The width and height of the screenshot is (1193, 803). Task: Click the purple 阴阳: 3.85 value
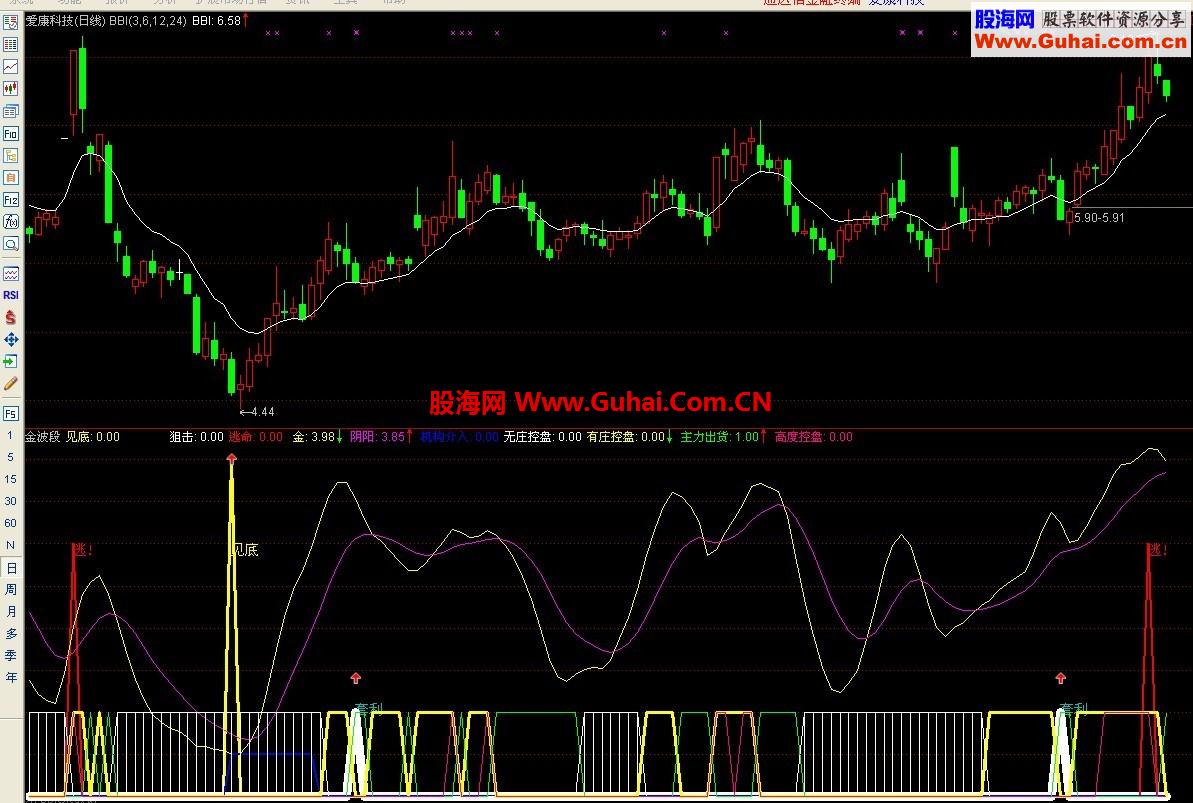[377, 437]
